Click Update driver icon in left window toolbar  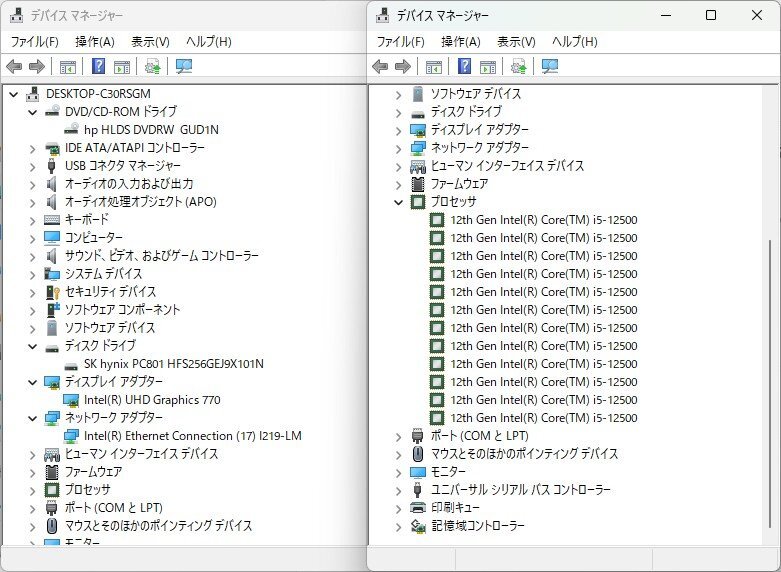152,66
